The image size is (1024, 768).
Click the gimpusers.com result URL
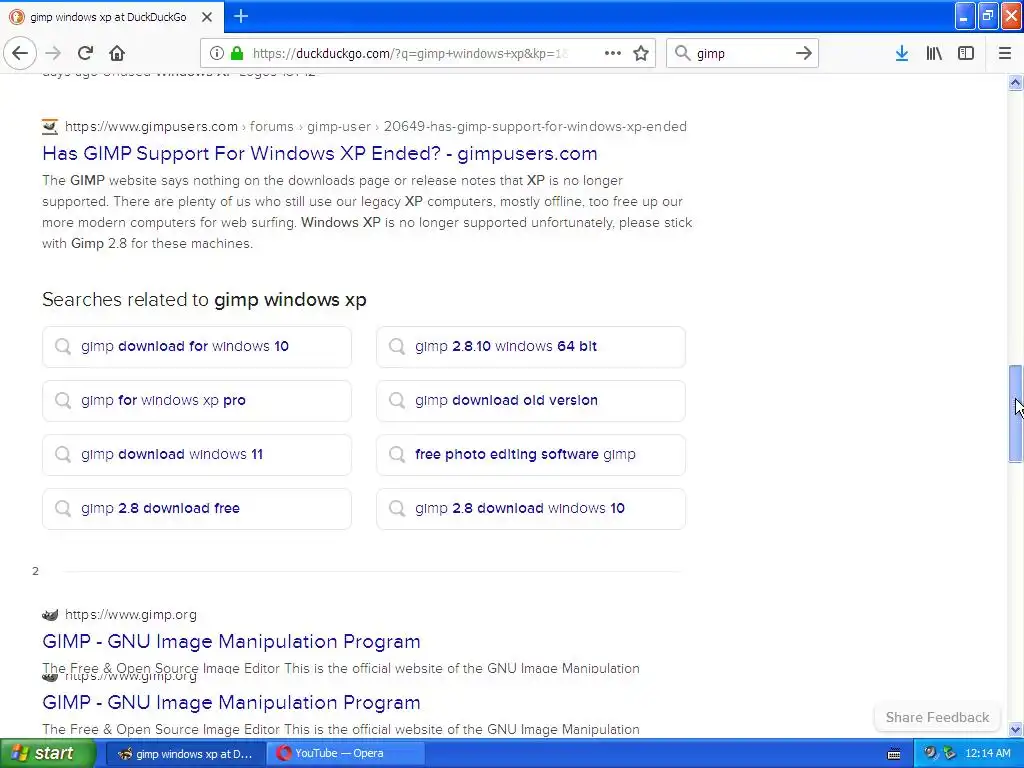tap(376, 126)
